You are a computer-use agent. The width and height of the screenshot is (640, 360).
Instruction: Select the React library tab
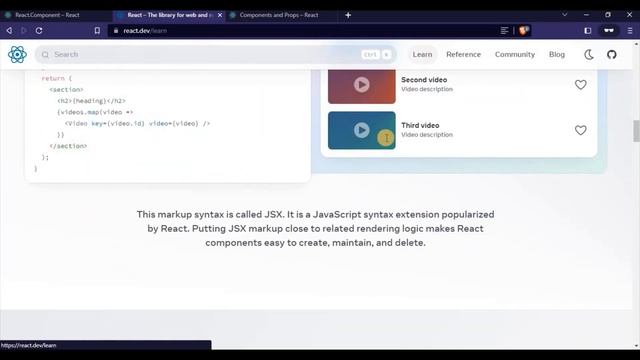(x=169, y=15)
